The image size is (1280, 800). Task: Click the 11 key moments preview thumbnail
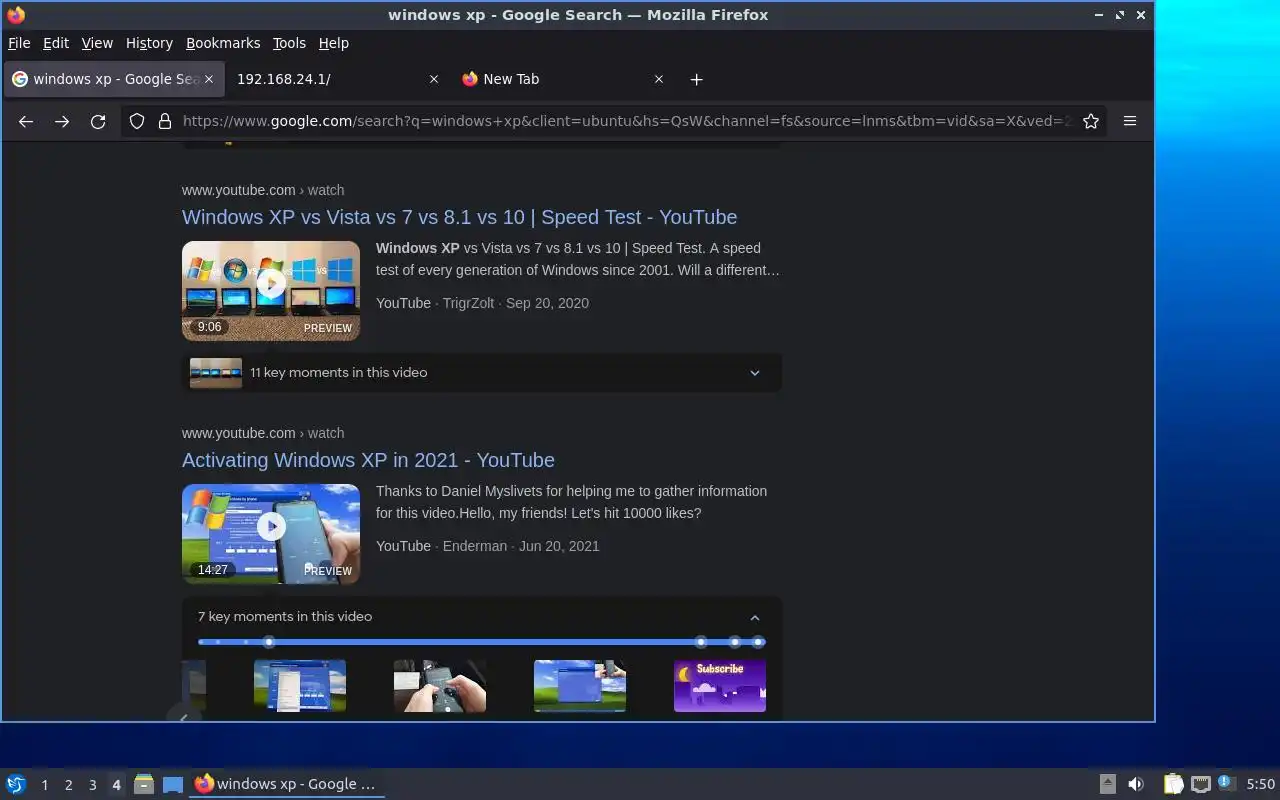[x=216, y=373]
